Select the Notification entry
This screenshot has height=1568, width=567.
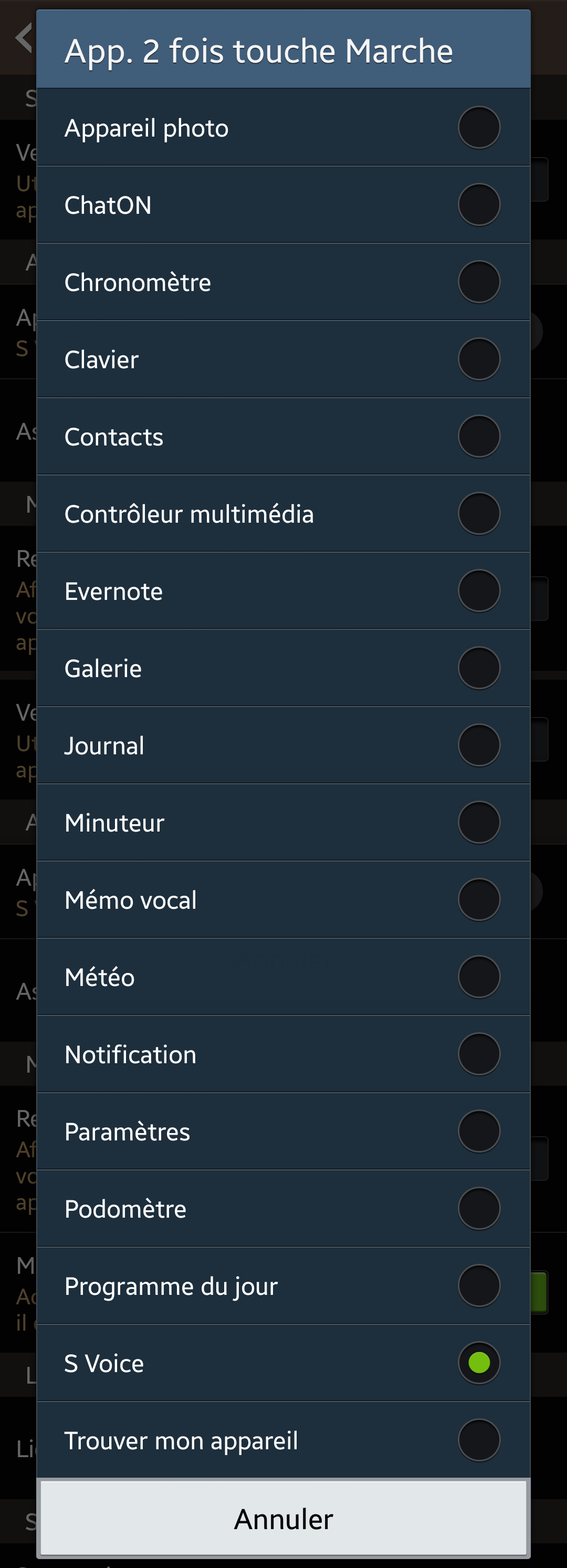click(x=283, y=1054)
